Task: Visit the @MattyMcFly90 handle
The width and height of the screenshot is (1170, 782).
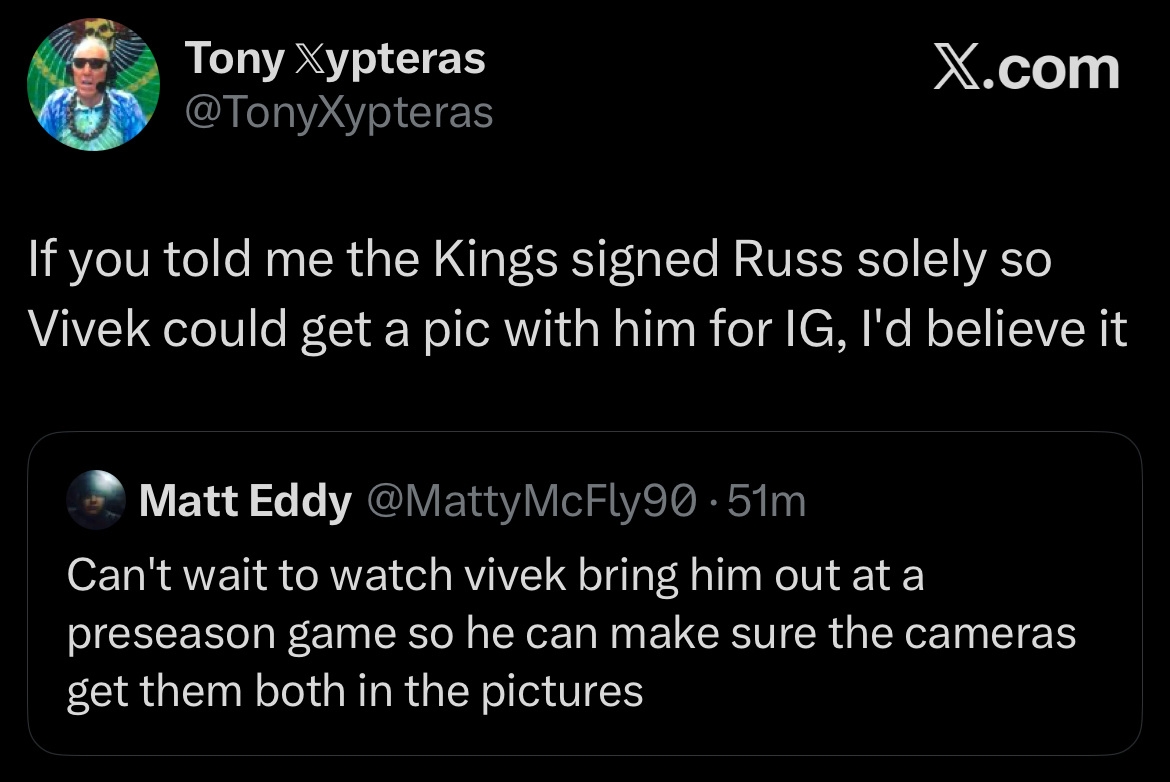Action: 531,501
